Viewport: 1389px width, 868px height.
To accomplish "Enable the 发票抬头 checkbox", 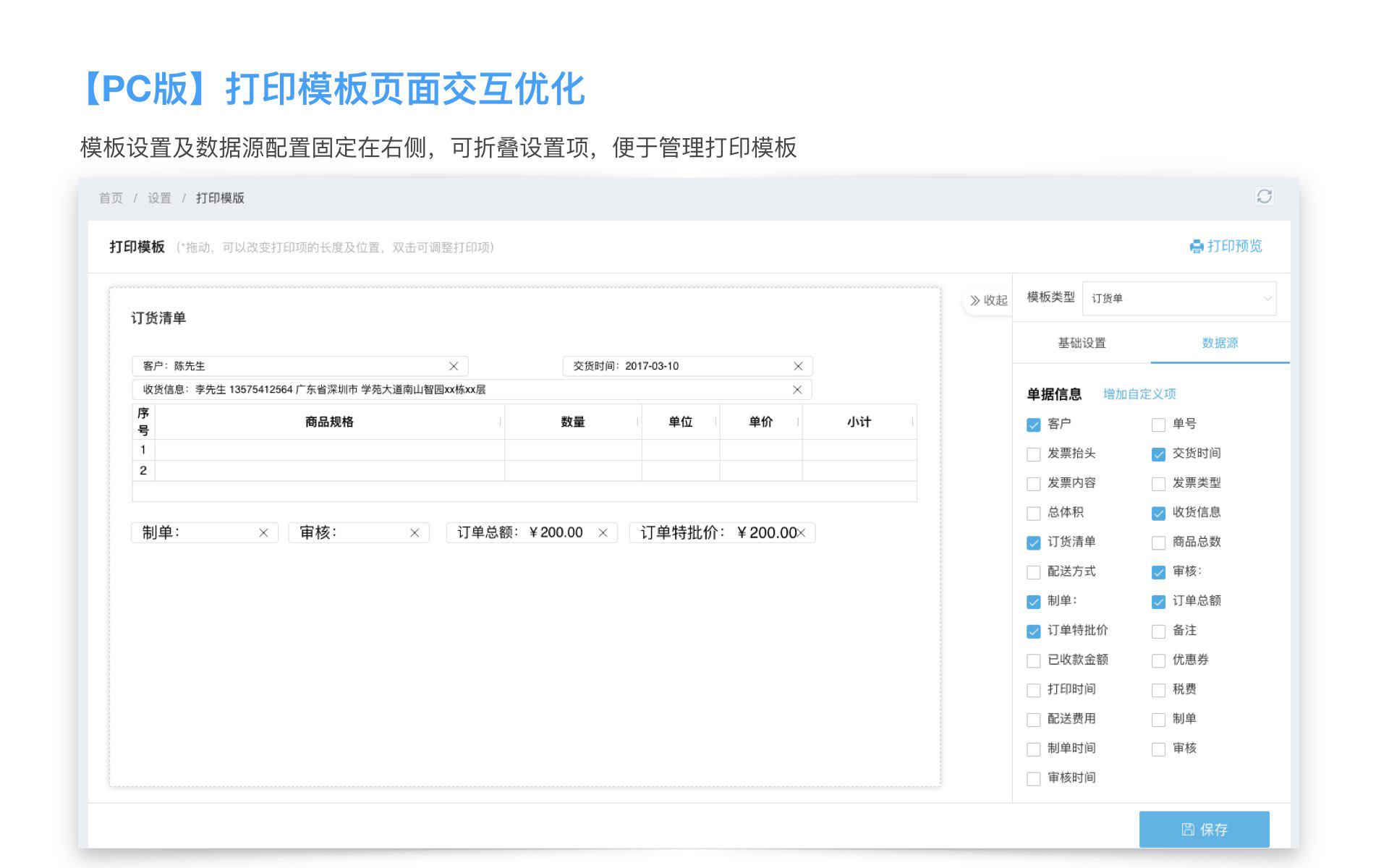I will pos(1033,454).
